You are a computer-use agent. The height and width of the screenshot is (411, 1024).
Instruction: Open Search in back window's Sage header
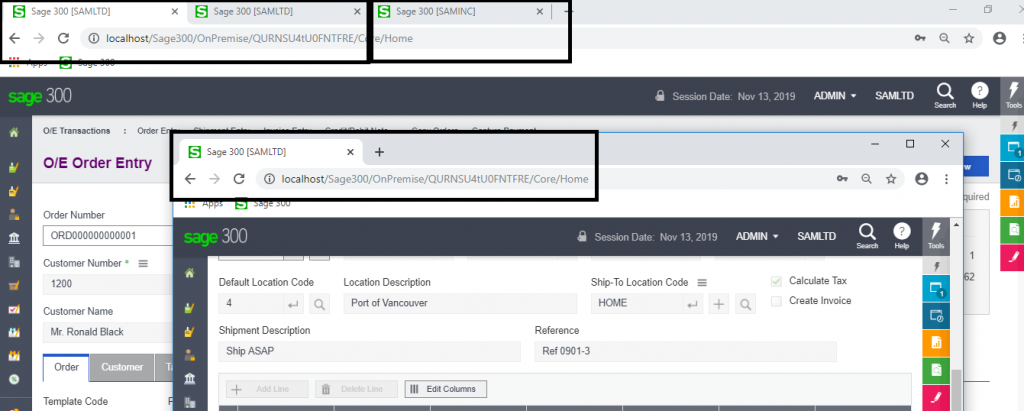[945, 95]
